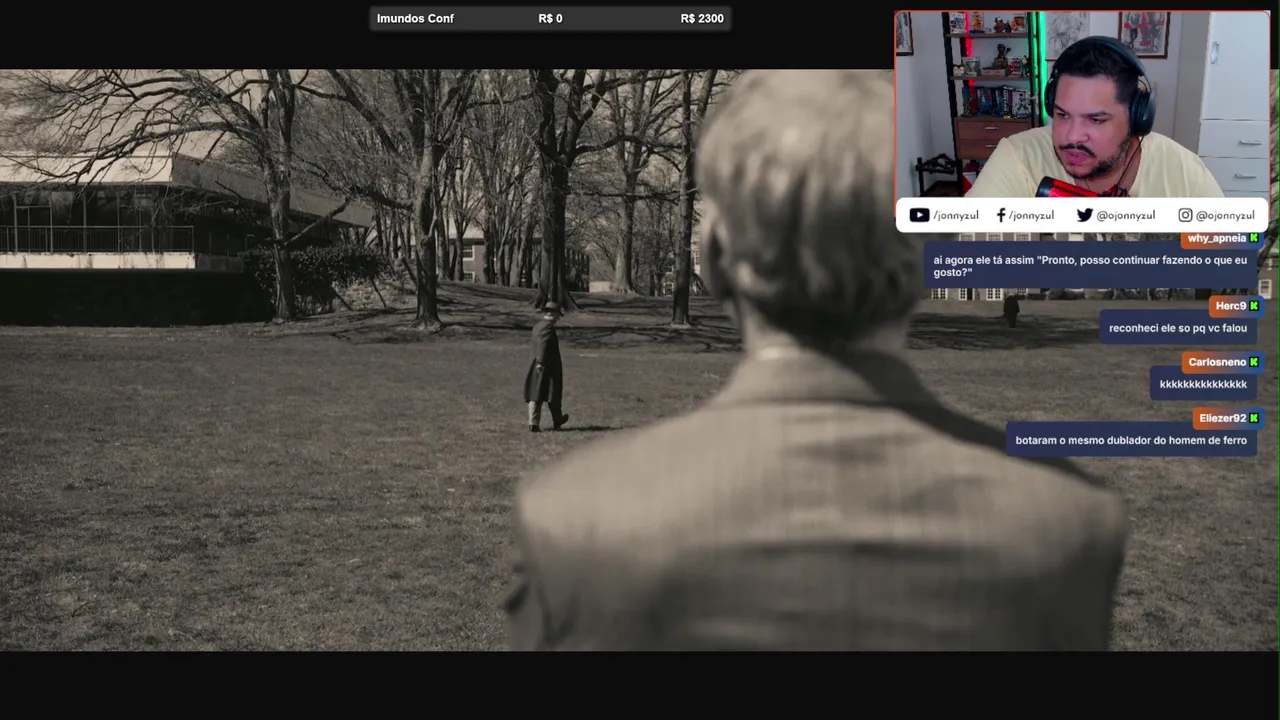Click the message "reconheci ele so pq vc falou"
The height and width of the screenshot is (720, 1280).
1178,328
